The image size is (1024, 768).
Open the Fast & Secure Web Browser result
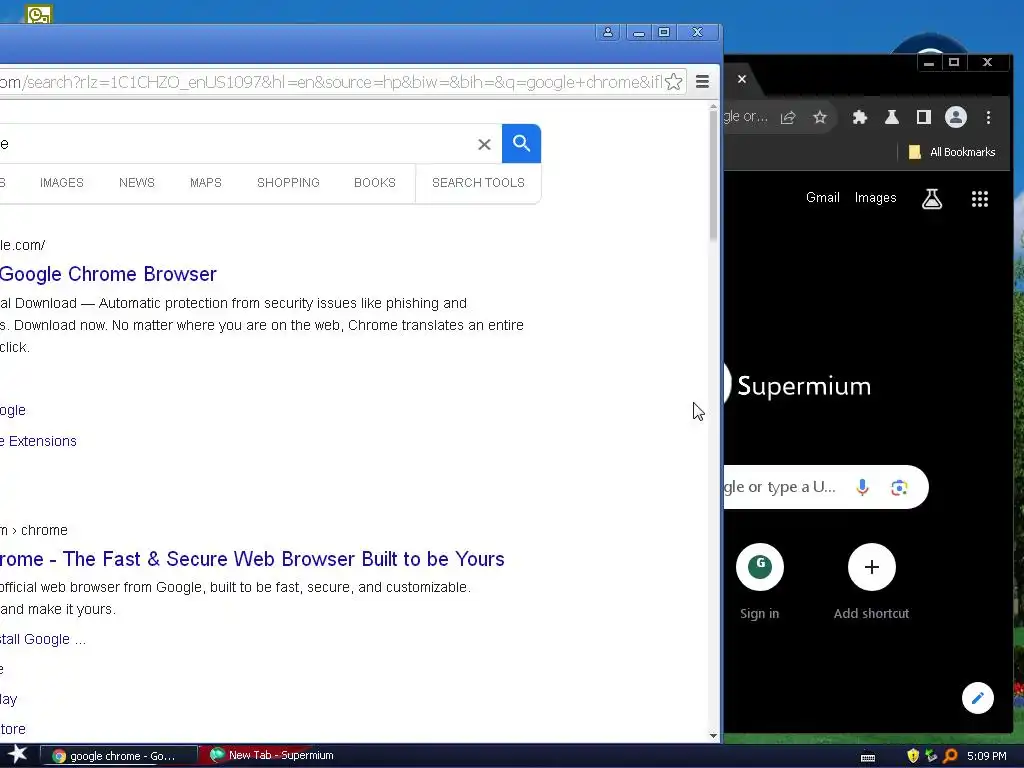point(252,559)
